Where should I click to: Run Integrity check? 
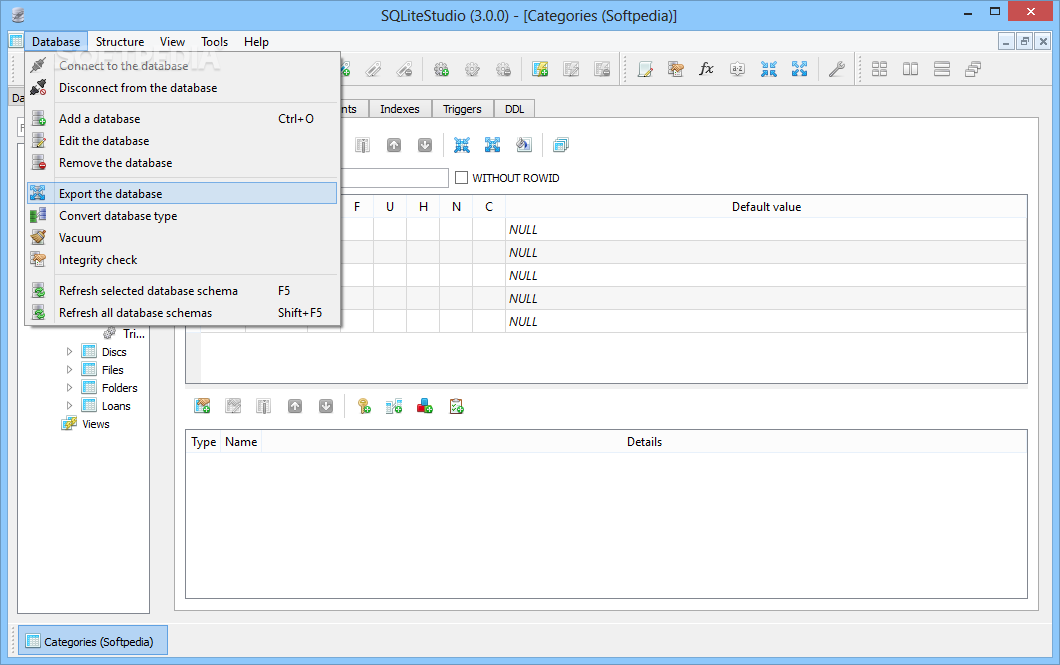(182, 260)
